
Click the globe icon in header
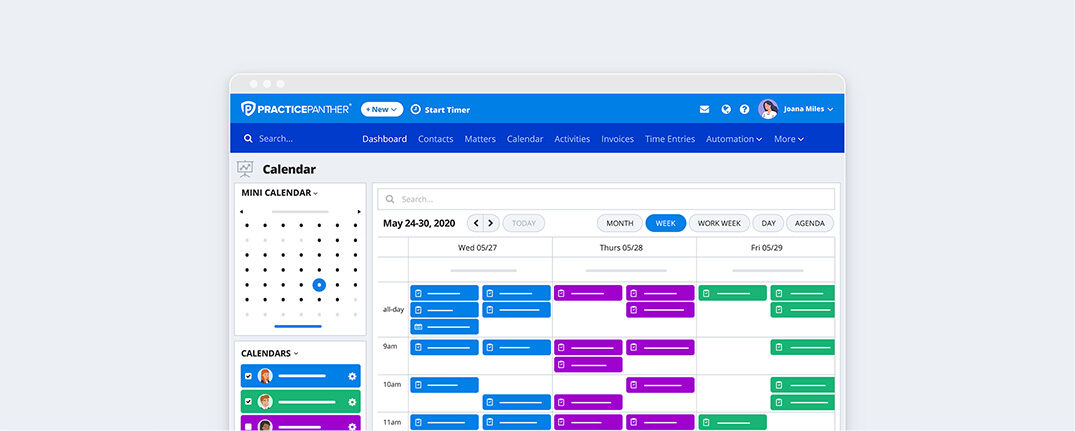point(726,110)
